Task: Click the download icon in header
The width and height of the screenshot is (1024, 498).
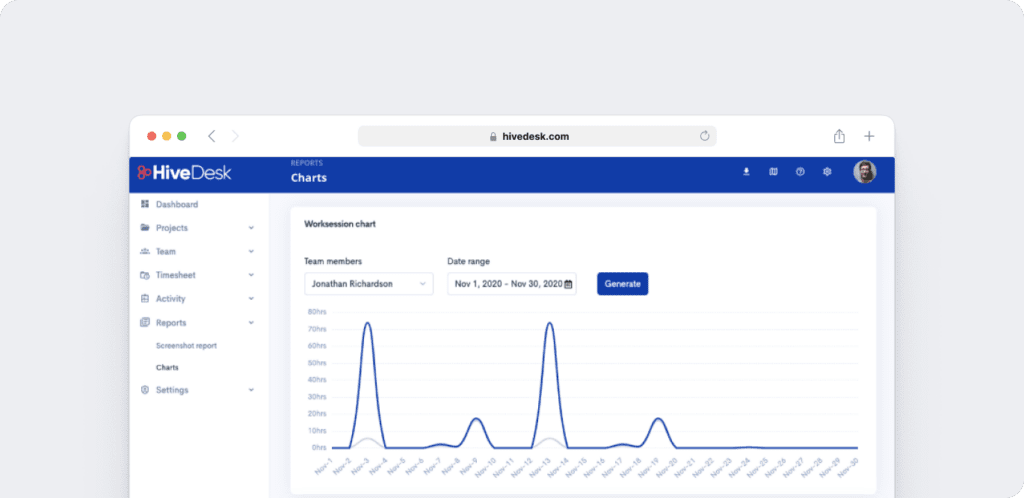Action: coord(746,172)
